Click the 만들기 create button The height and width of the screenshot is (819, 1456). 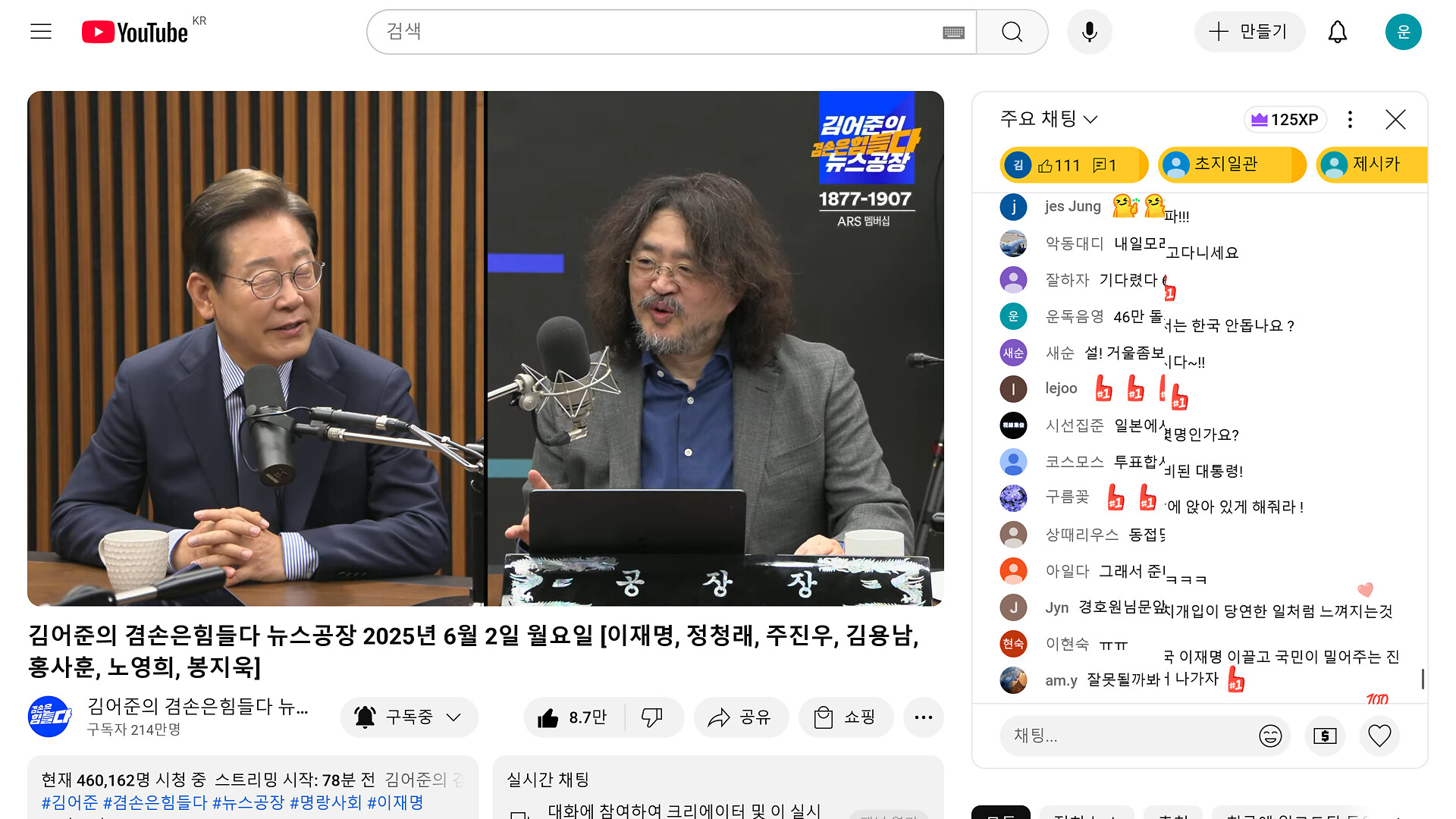[x=1249, y=32]
